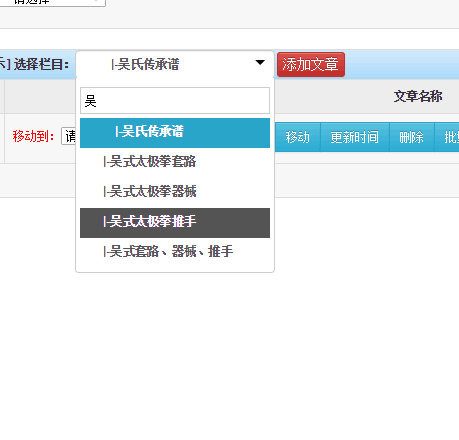Image resolution: width=459 pixels, height=440 pixels.
Task: Collapse the 吴氏传承谱 column selector box
Action: 175,64
